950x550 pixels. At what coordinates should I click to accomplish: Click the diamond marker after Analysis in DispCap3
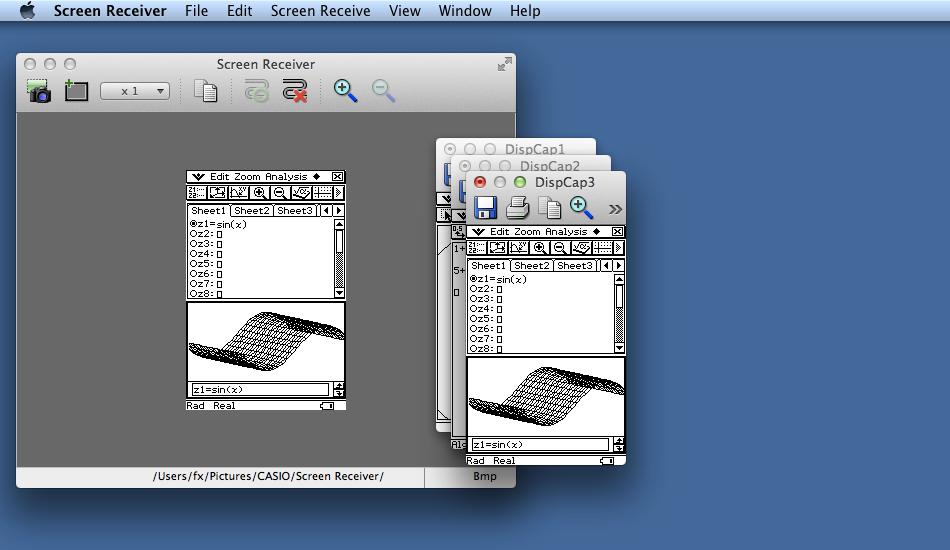[x=596, y=232]
